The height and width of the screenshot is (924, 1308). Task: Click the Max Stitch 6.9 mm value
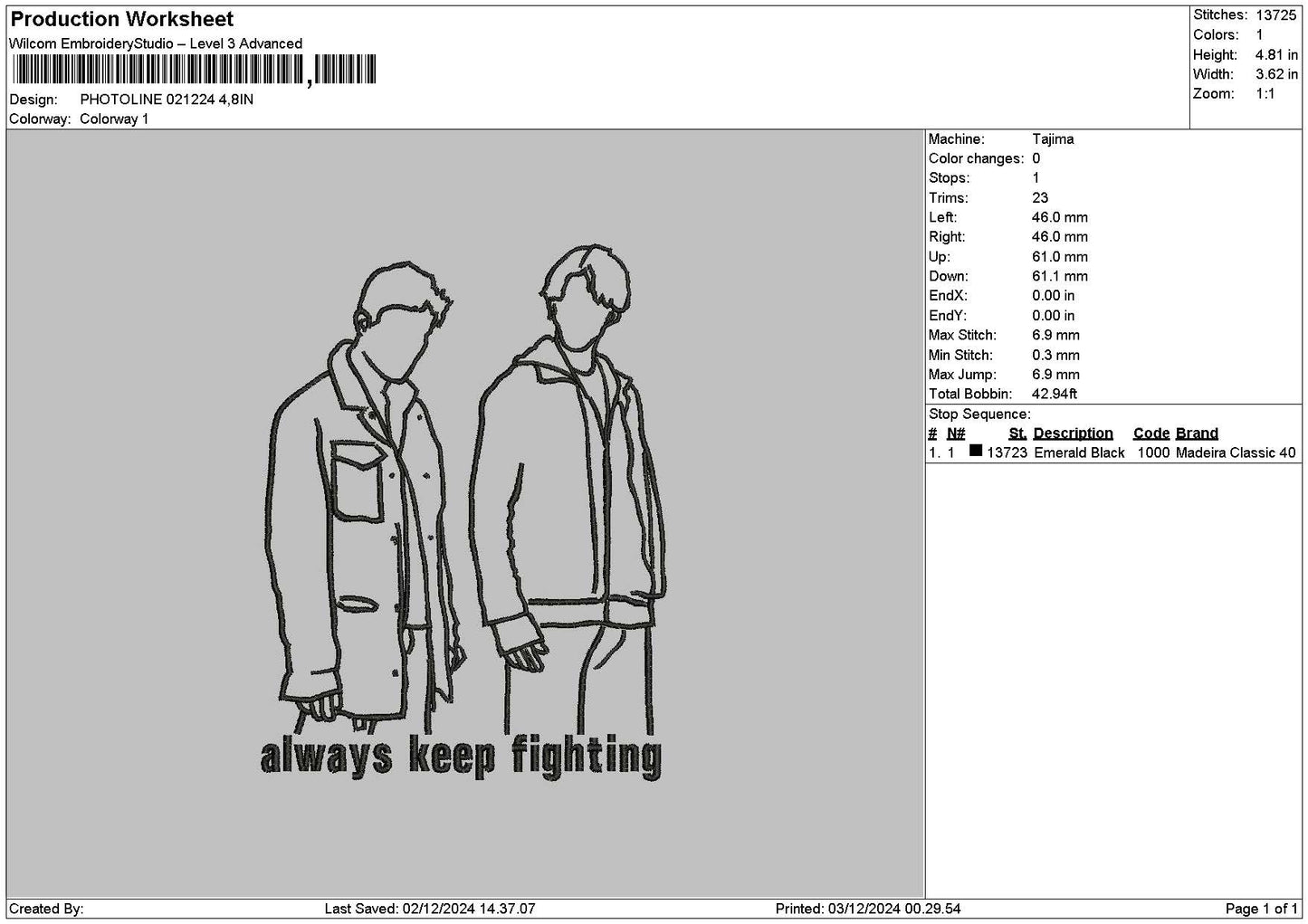(1055, 336)
